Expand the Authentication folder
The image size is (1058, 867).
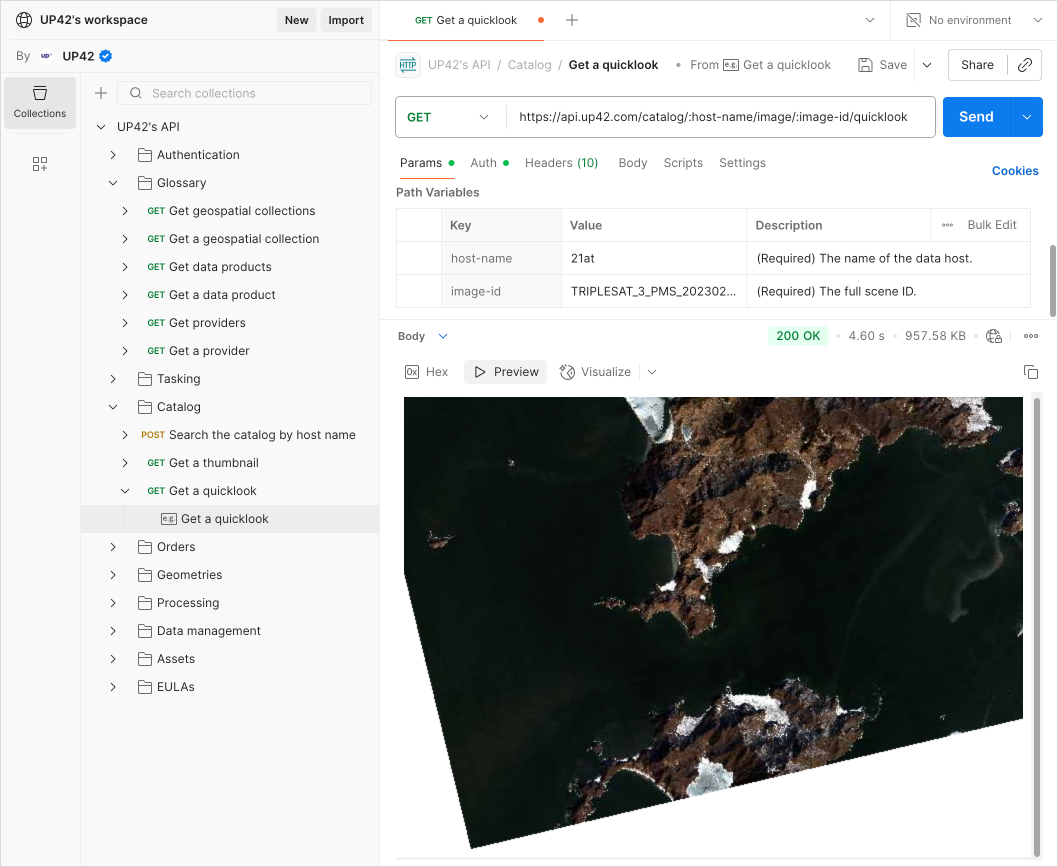(x=113, y=155)
